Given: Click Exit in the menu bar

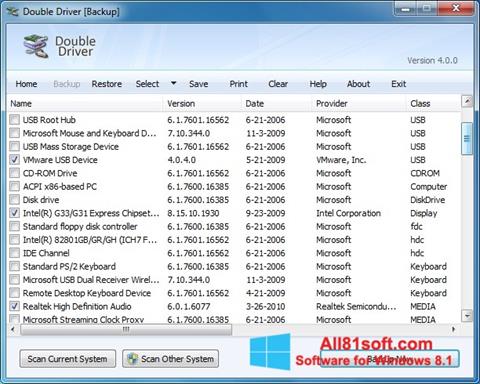Looking at the screenshot, I should [399, 84].
